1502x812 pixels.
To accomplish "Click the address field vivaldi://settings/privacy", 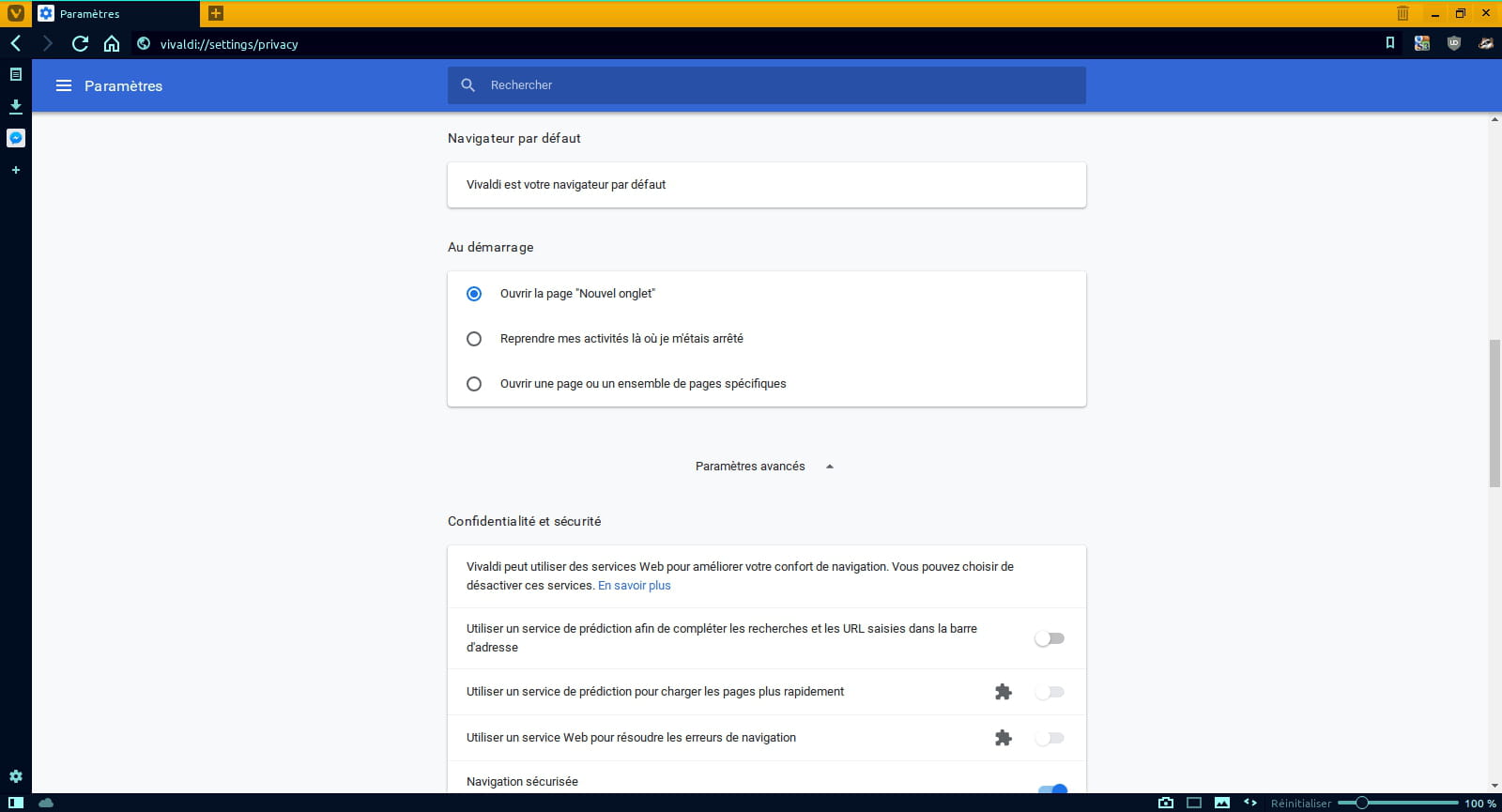I will click(x=229, y=44).
